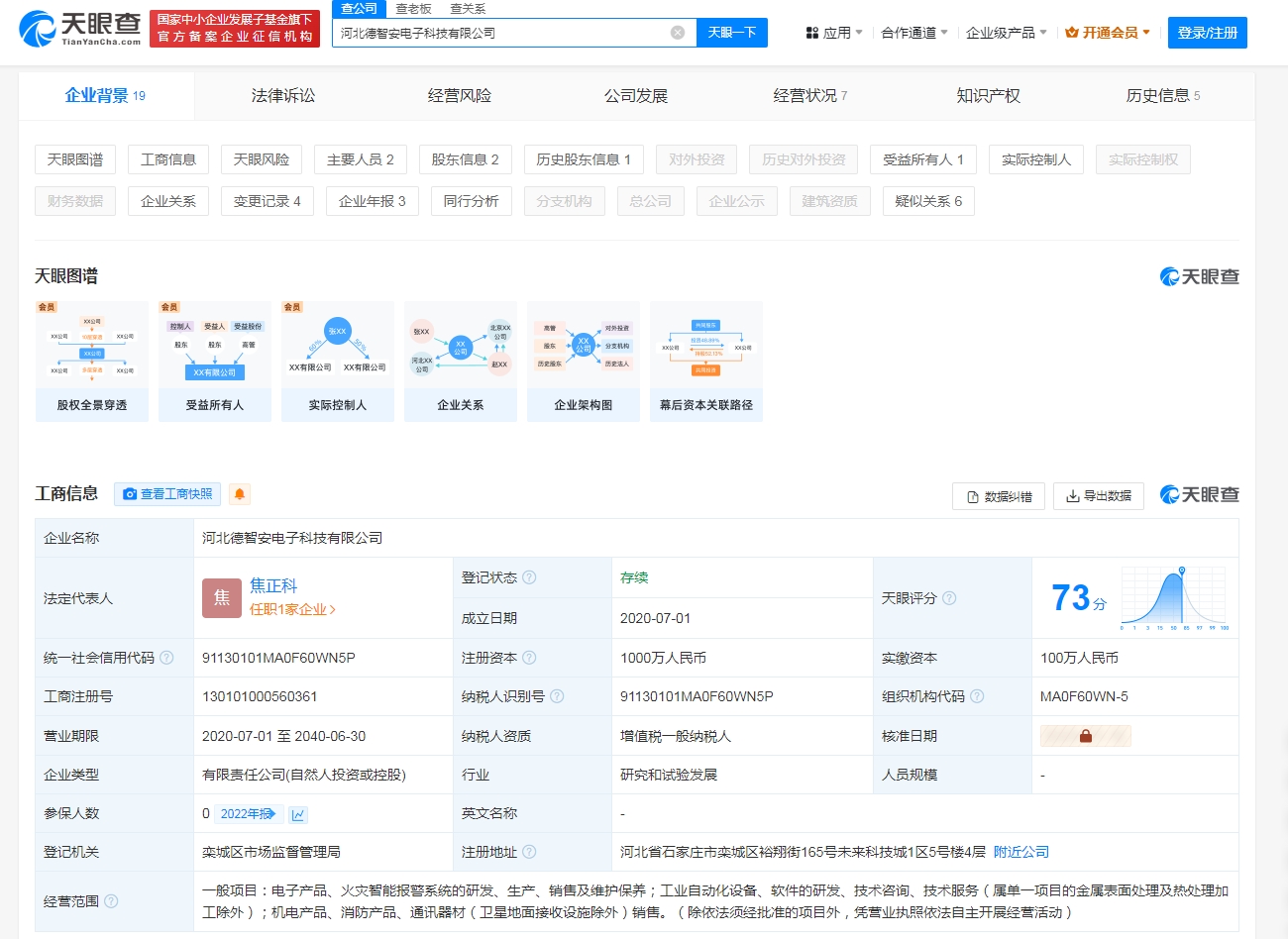
Task: Open the 公司发展 tab
Action: coord(636,95)
